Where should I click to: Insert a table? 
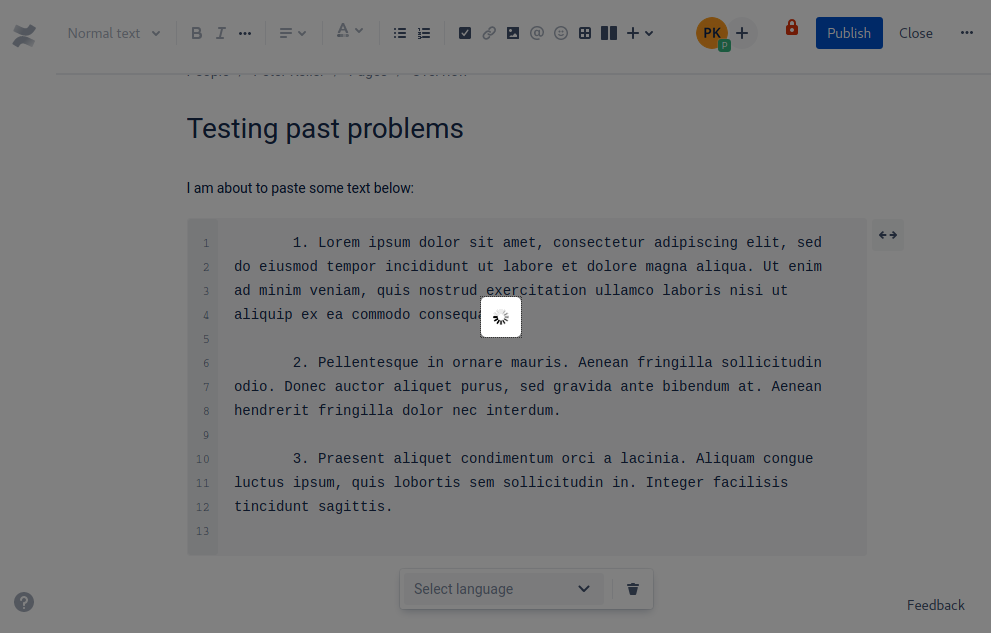click(585, 32)
